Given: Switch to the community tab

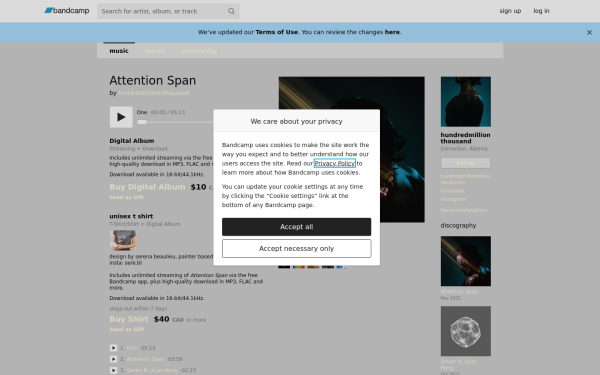Looking at the screenshot, I should click(199, 51).
